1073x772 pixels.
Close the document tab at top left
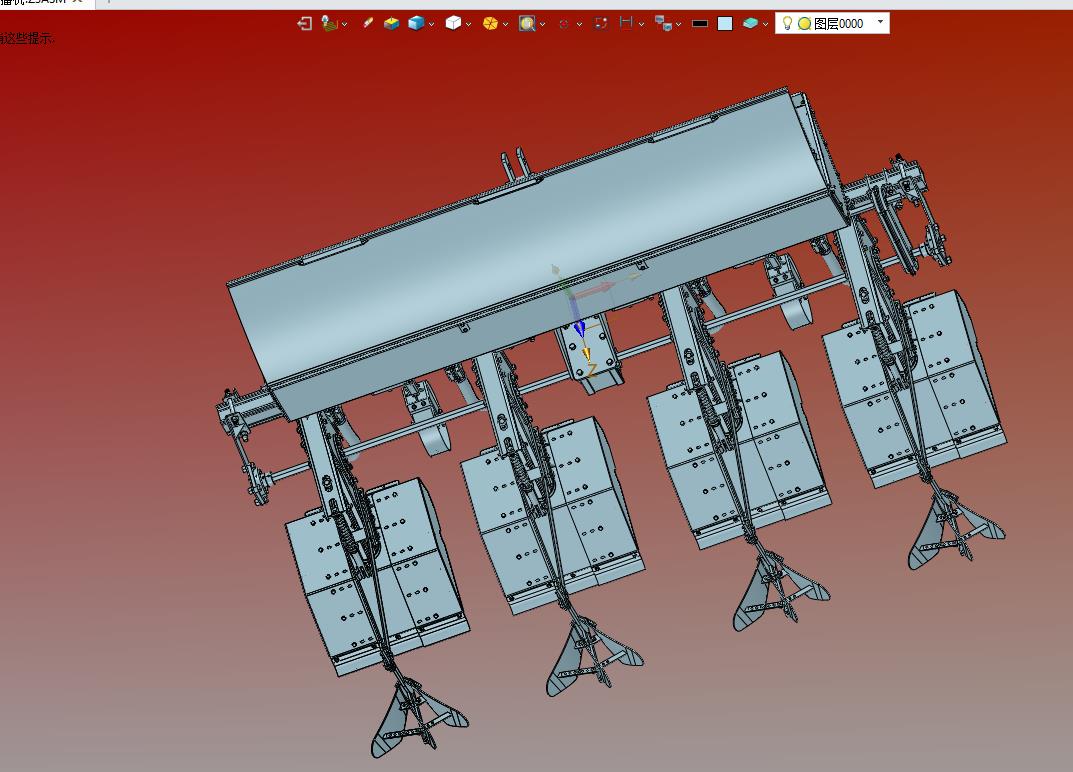point(77,2)
